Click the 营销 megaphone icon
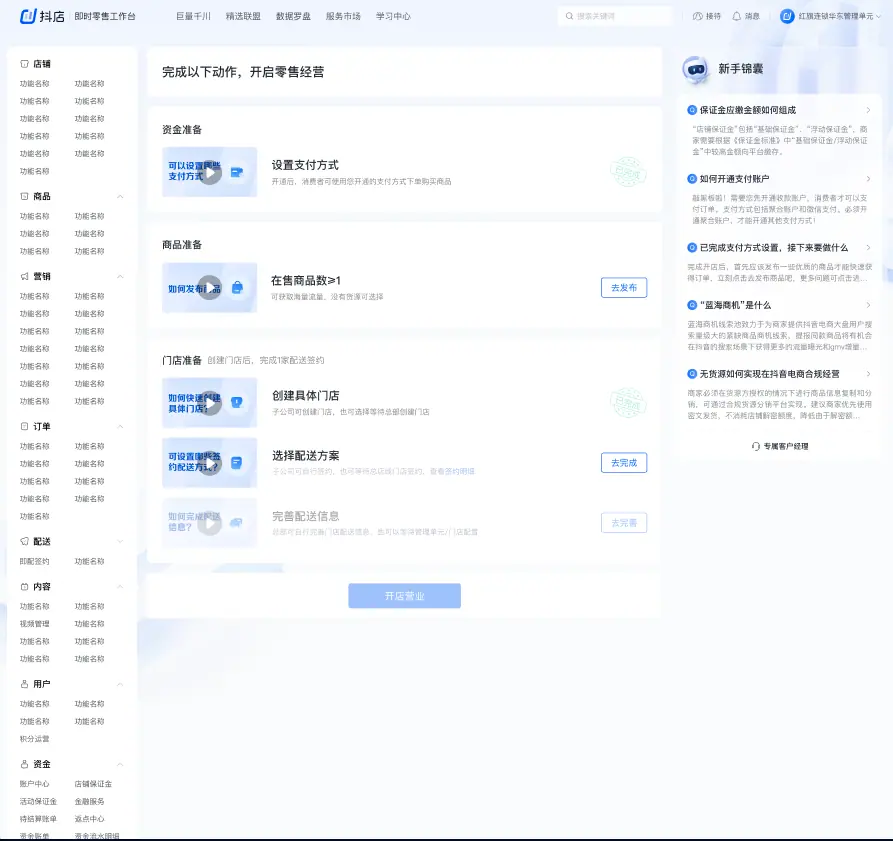Image resolution: width=893 pixels, height=841 pixels. pos(24,276)
